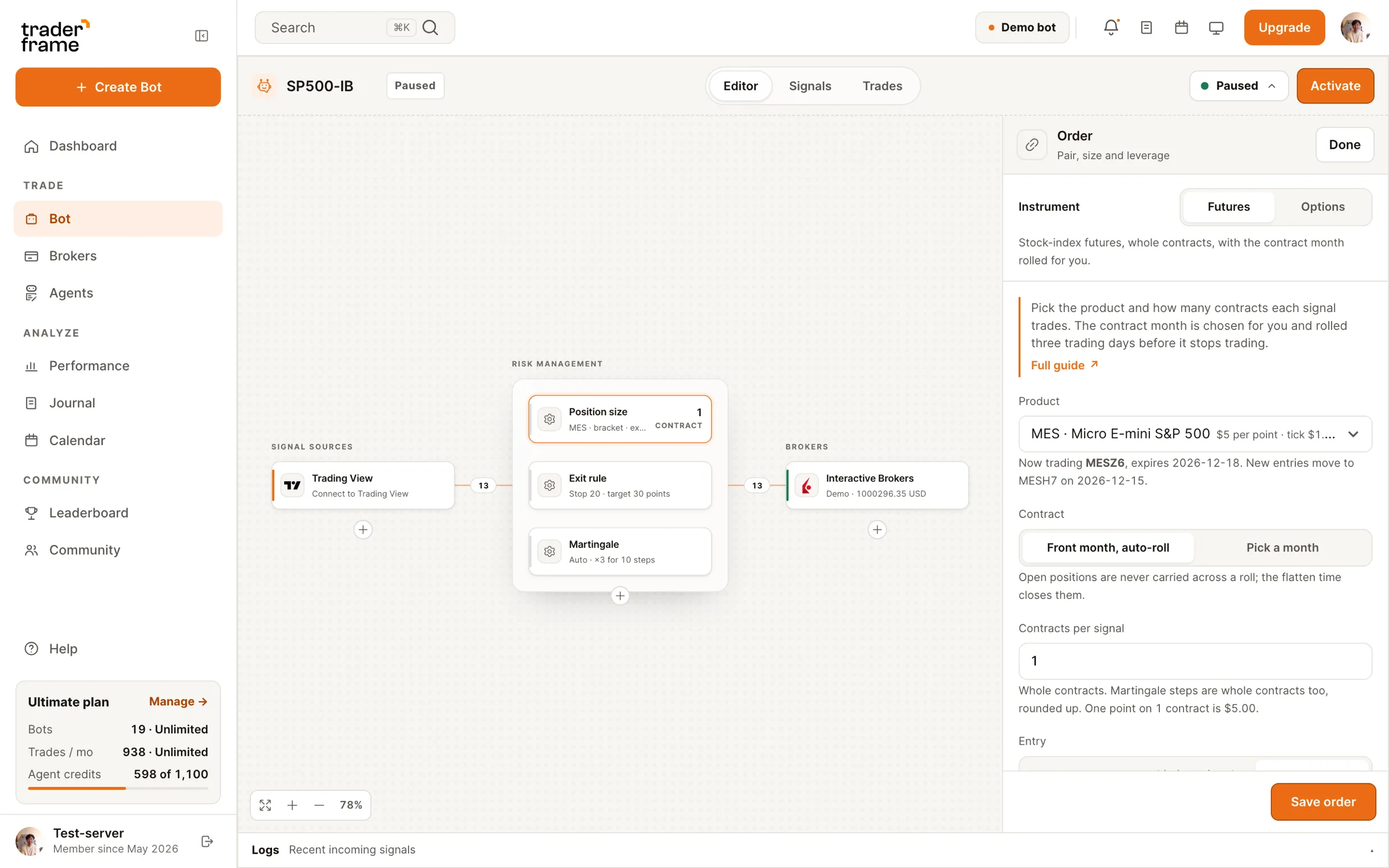Open the calendar icon in top bar
Viewport: 1389px width, 868px height.
1181,27
